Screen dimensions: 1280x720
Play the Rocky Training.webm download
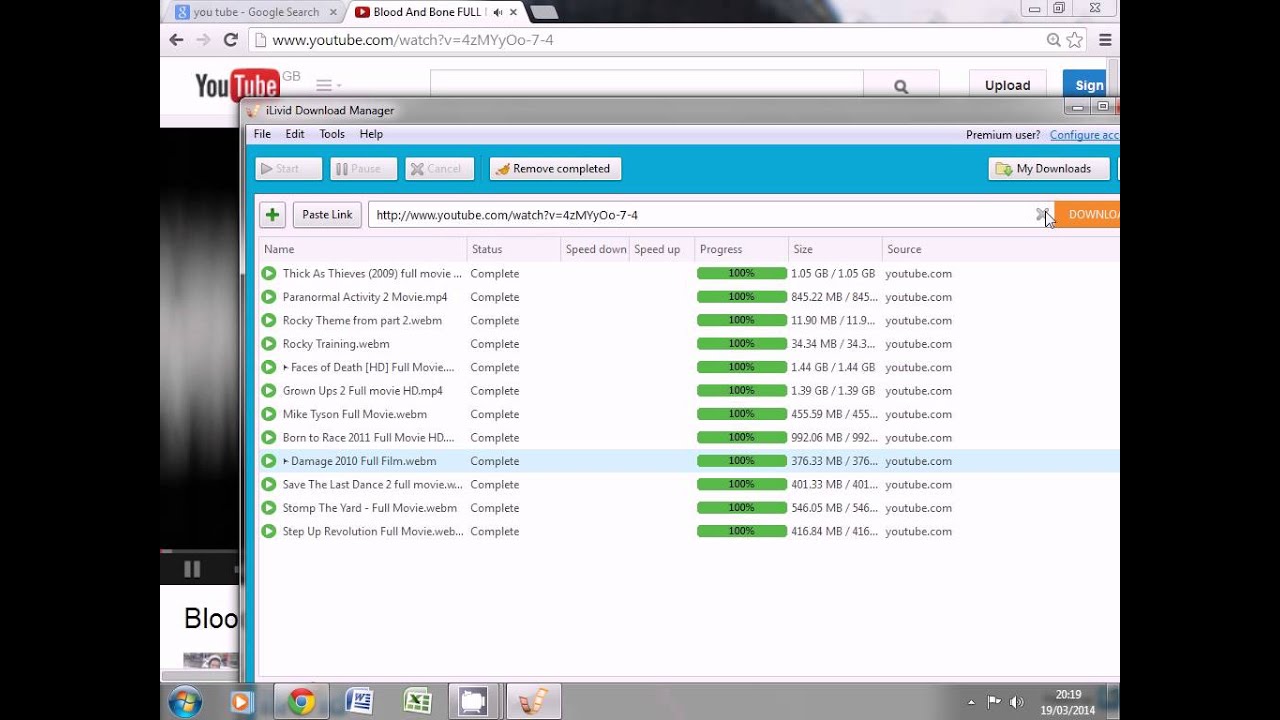tap(269, 344)
